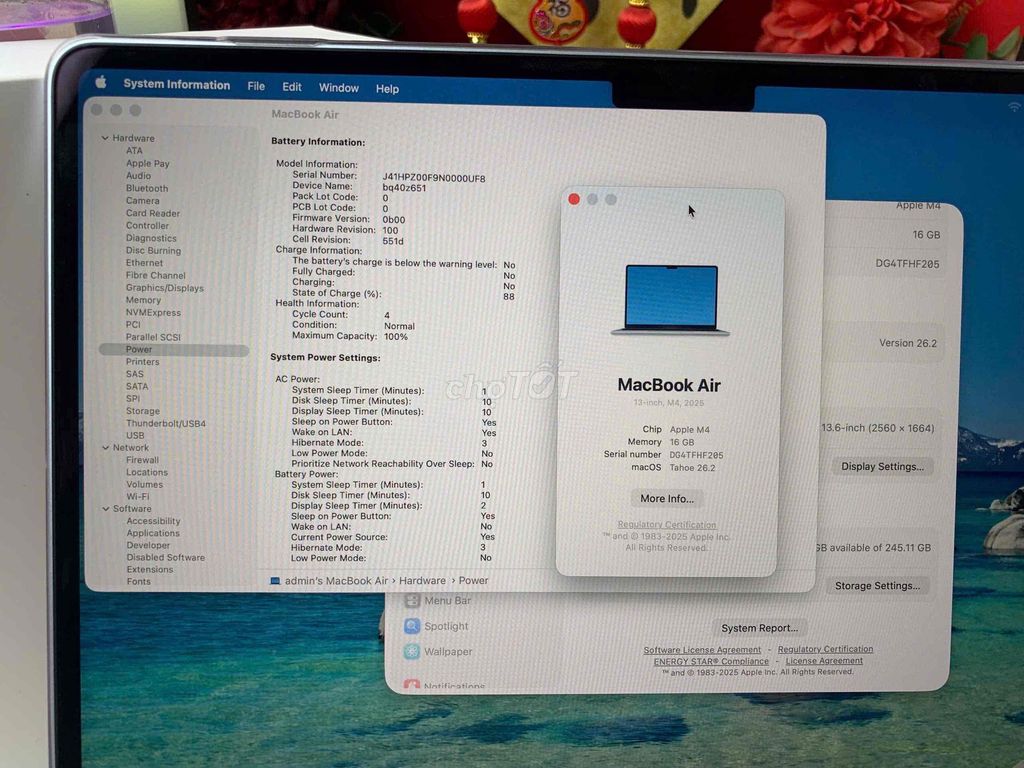Open Spotlight settings icon
The width and height of the screenshot is (1024, 768).
pos(411,626)
